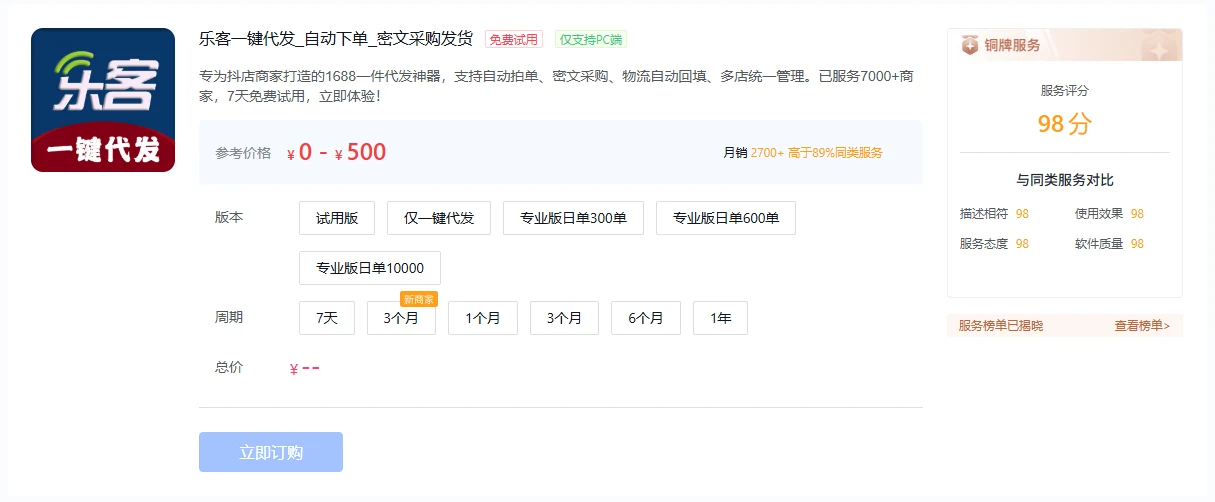1215x502 pixels.
Task: Click the 与同类服务对比 heading
Action: point(1065,180)
